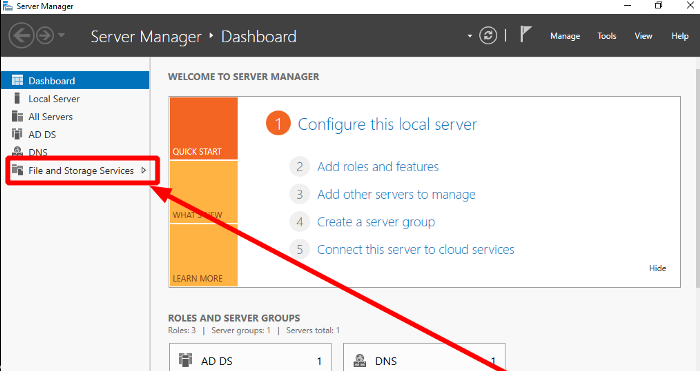Screen dimensions: 700x371
Task: Select DNS in the sidebar
Action: [75, 152]
